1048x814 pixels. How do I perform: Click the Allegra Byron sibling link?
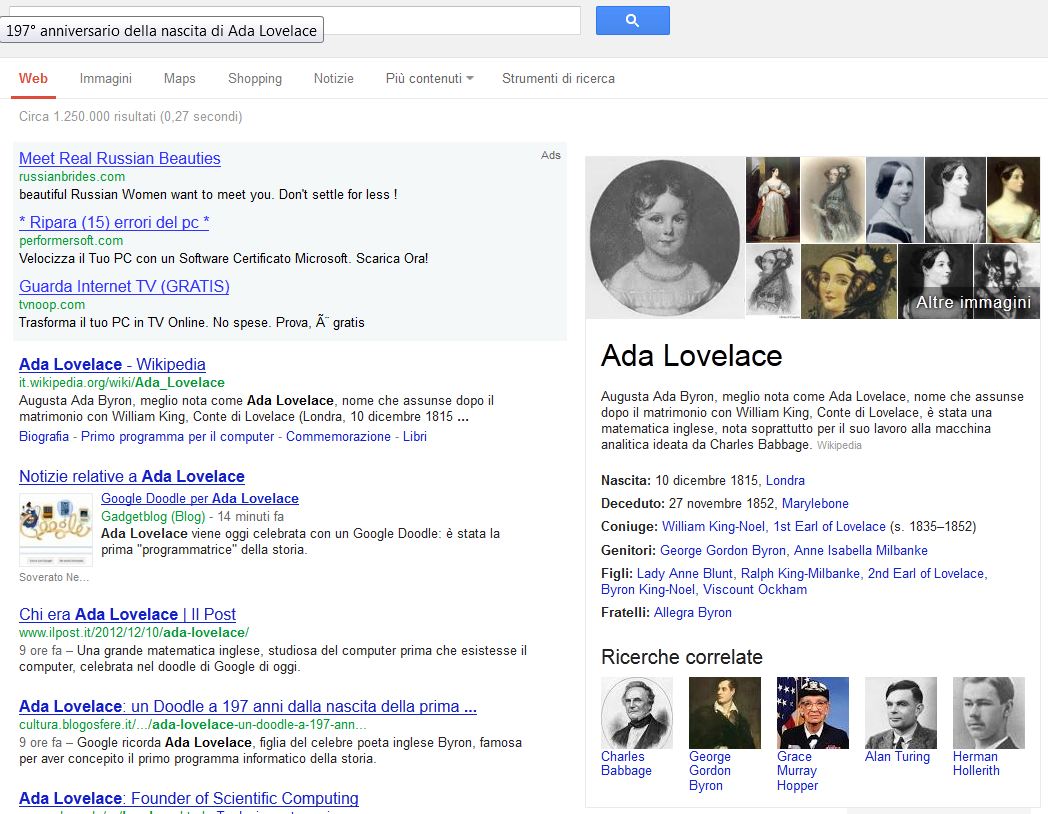click(692, 612)
